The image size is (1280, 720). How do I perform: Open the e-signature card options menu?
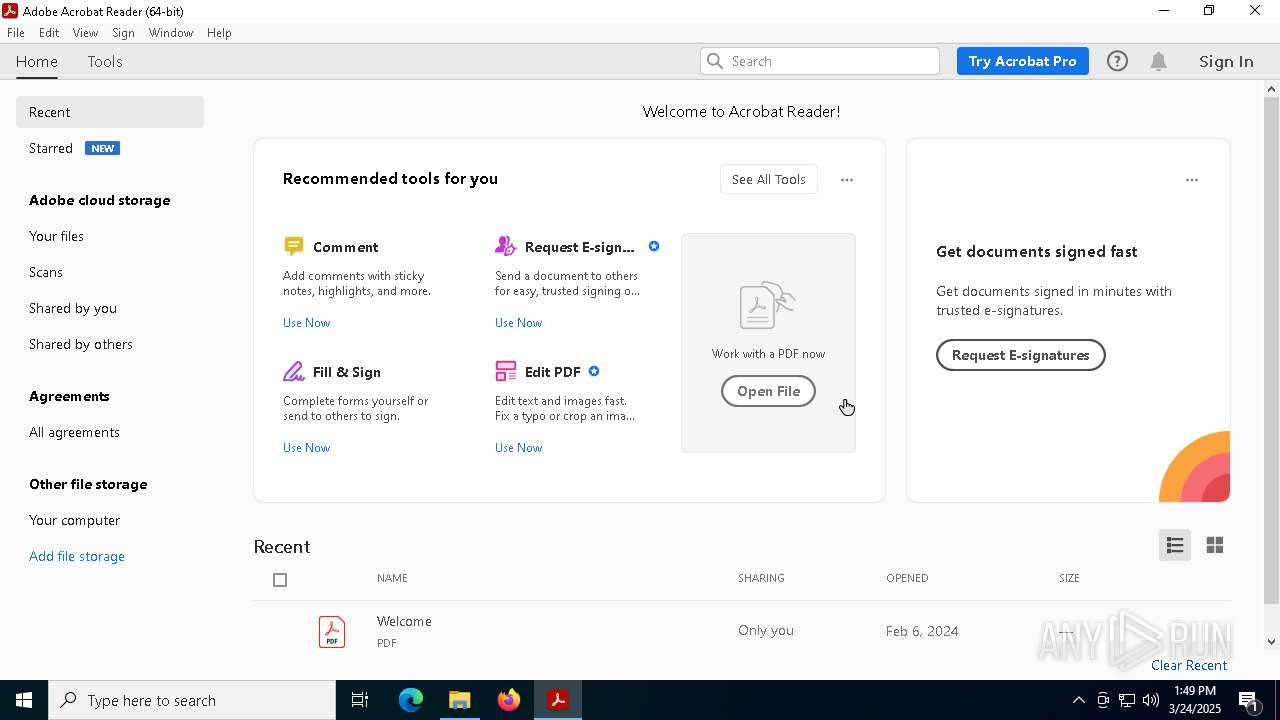click(x=1191, y=180)
